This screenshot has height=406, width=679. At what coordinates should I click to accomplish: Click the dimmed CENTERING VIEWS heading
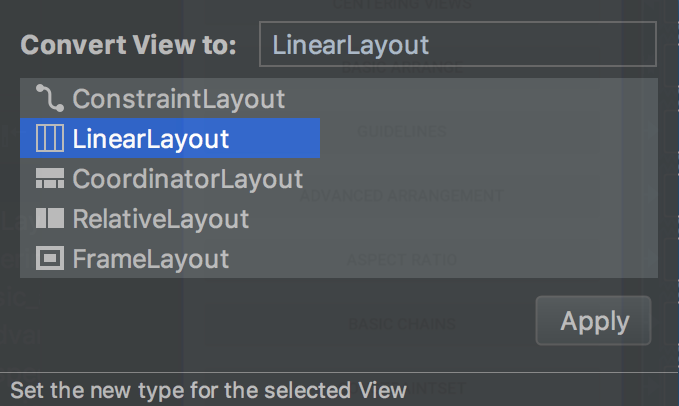pos(402,5)
